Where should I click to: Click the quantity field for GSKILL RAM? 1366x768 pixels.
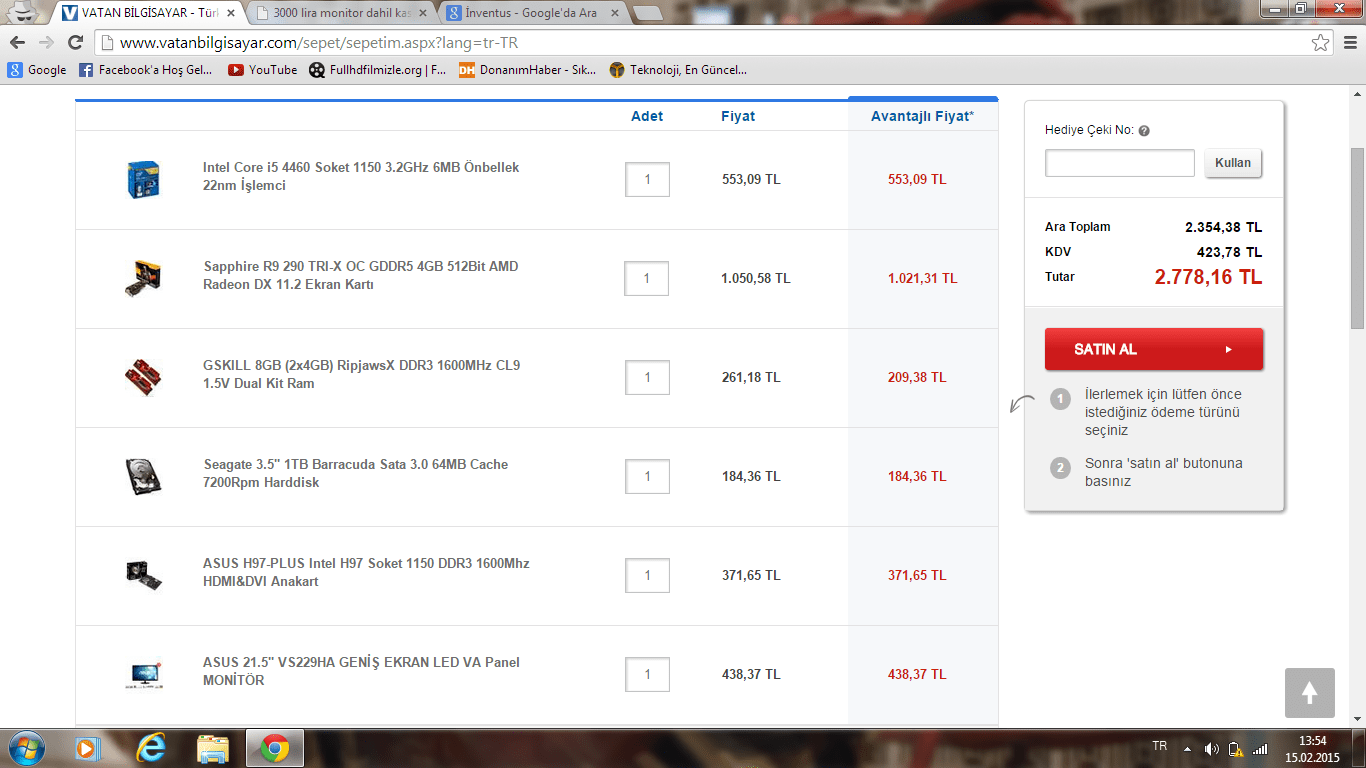(x=647, y=377)
